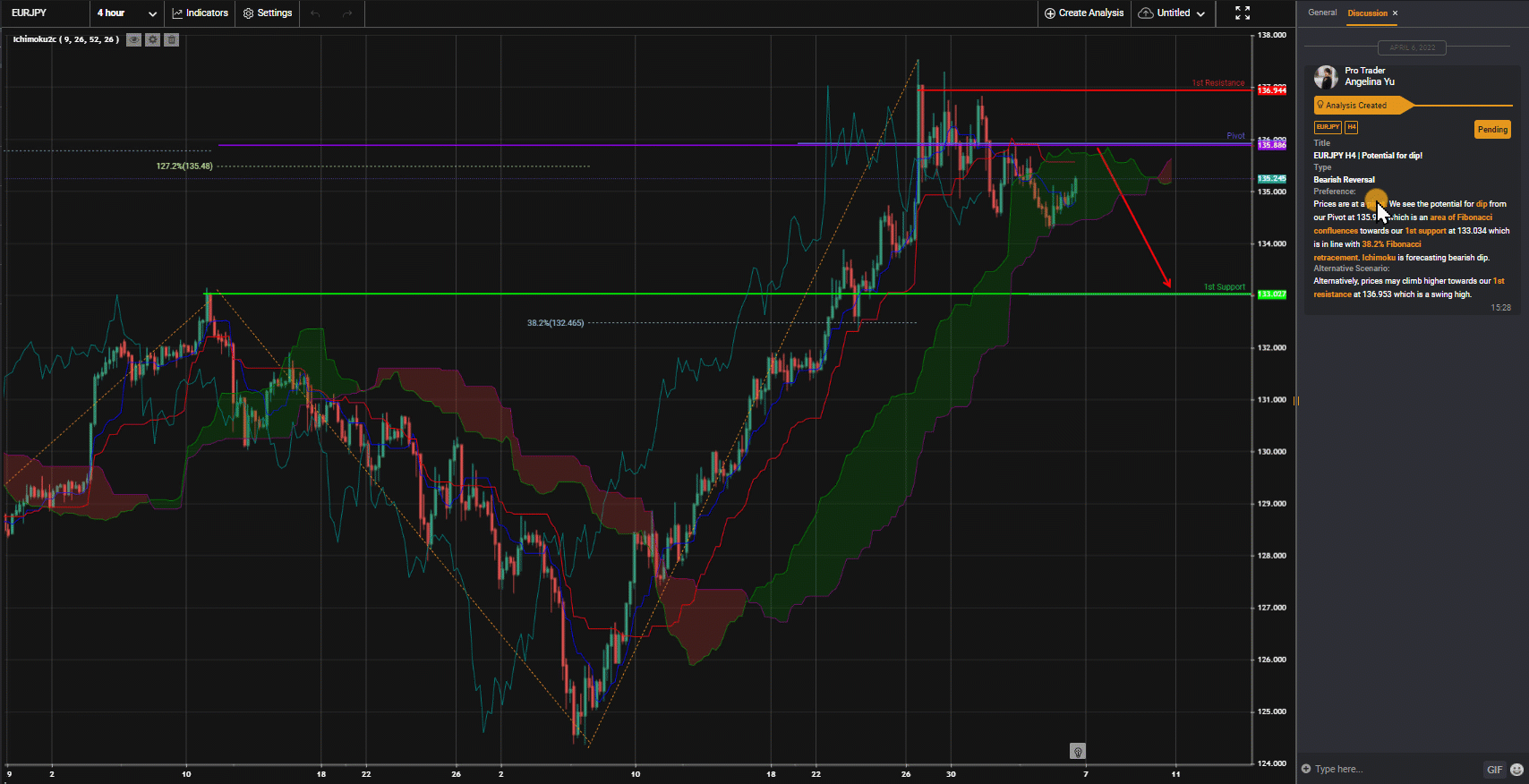This screenshot has width=1529, height=784.
Task: Click the Pending status badge
Action: pos(1492,130)
